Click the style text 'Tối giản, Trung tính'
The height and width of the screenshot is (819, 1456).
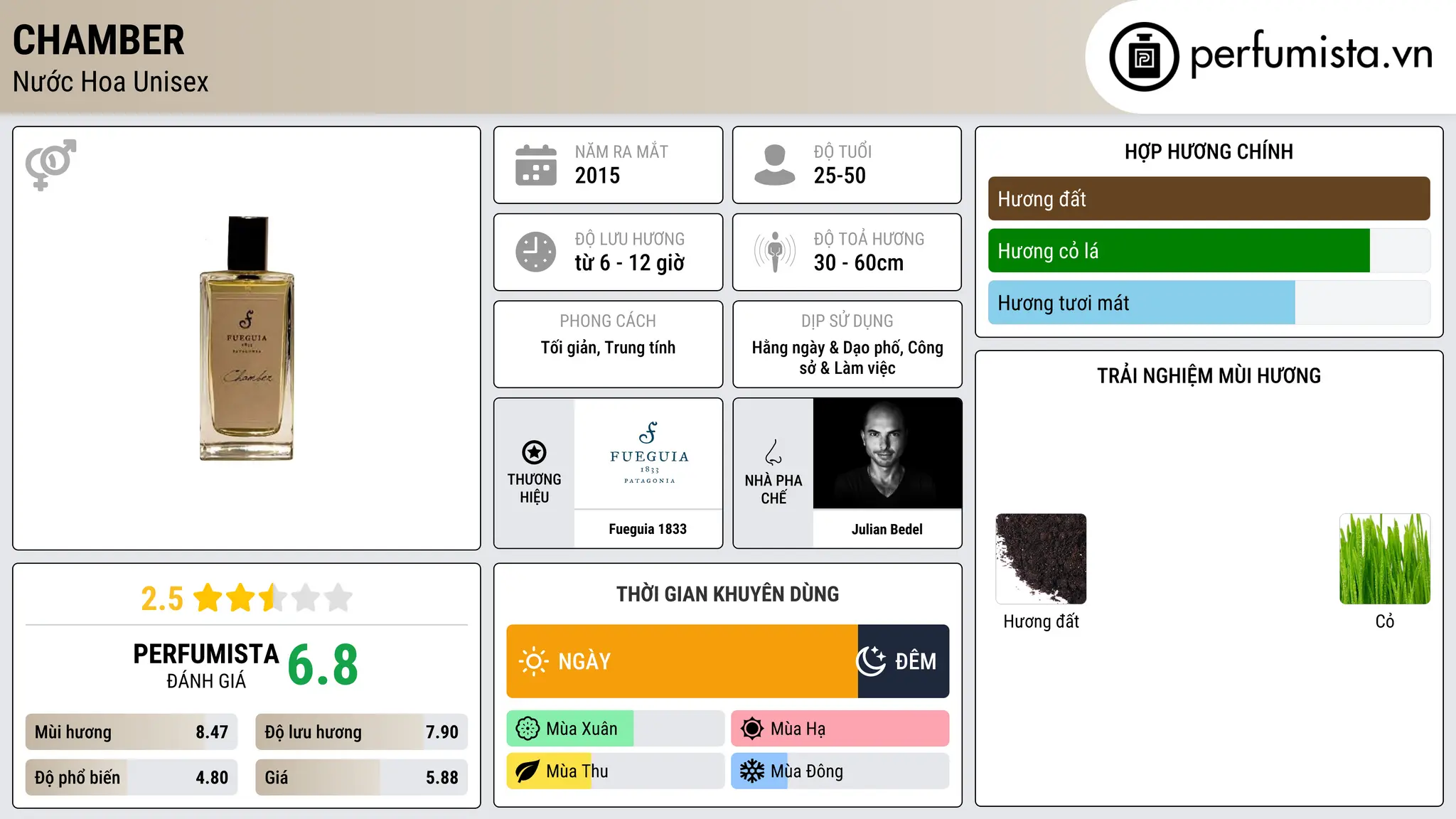(x=608, y=348)
